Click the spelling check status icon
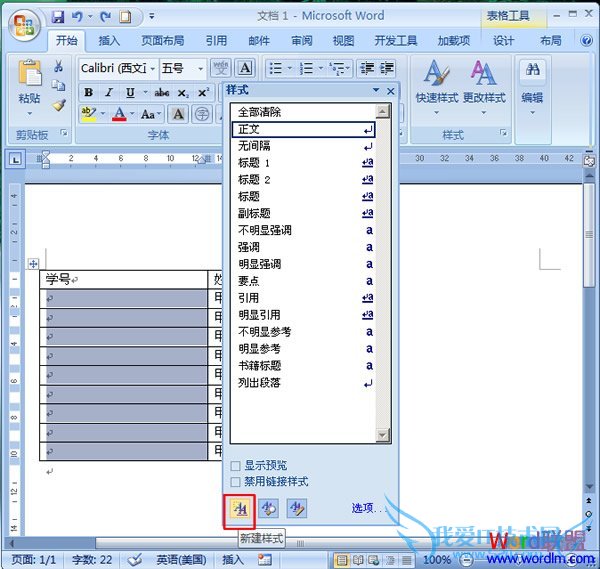Screen dimensions: 600x569 135,560
